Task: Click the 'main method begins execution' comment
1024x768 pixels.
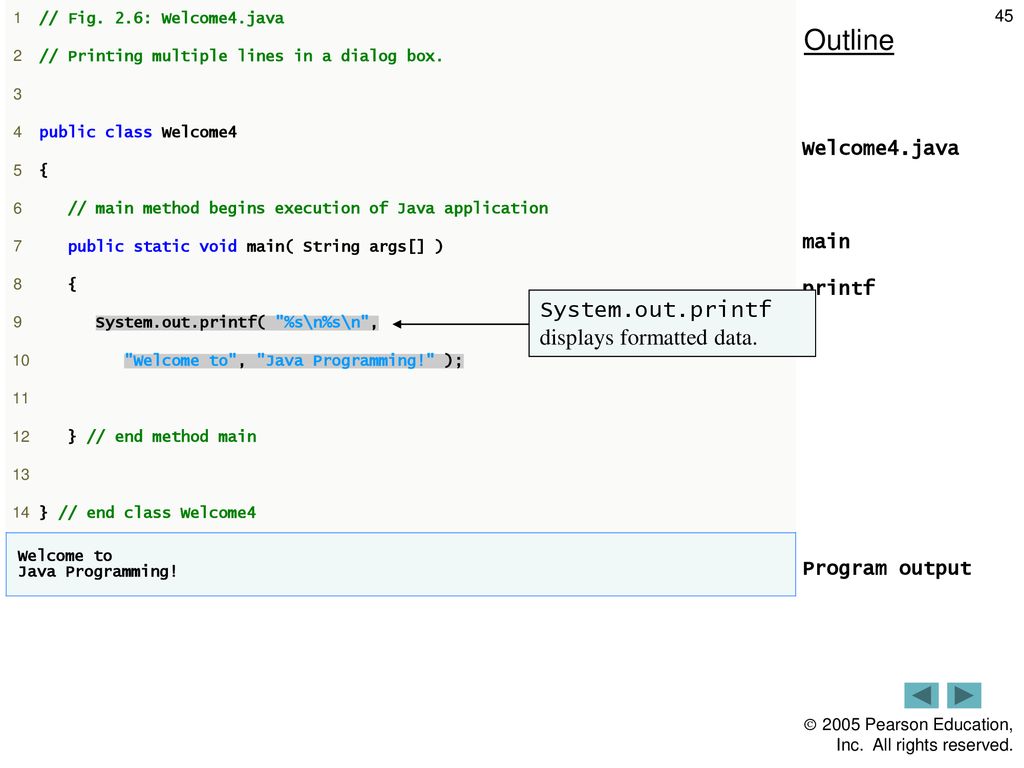Action: tap(308, 208)
